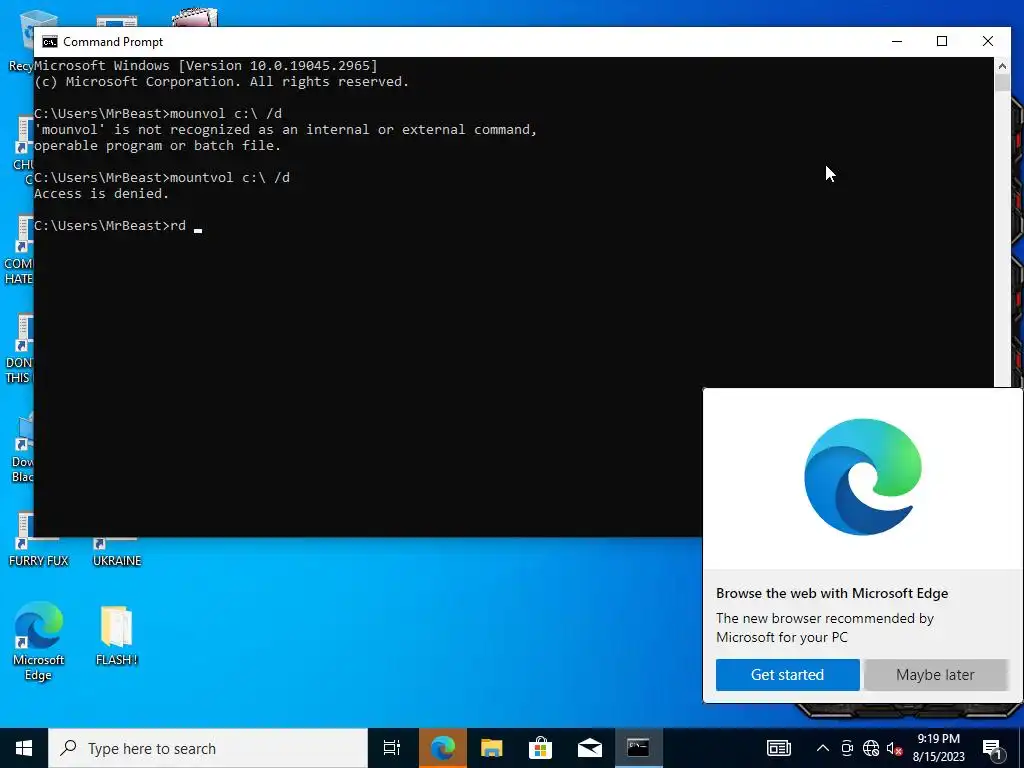Click Get started in the Edge popup
This screenshot has height=768, width=1024.
tap(788, 675)
